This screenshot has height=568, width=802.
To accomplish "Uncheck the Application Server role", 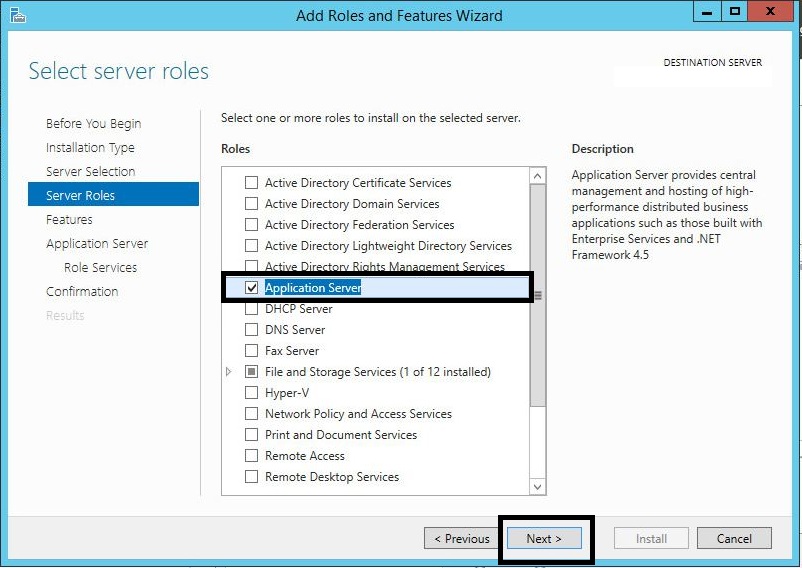I will [252, 288].
